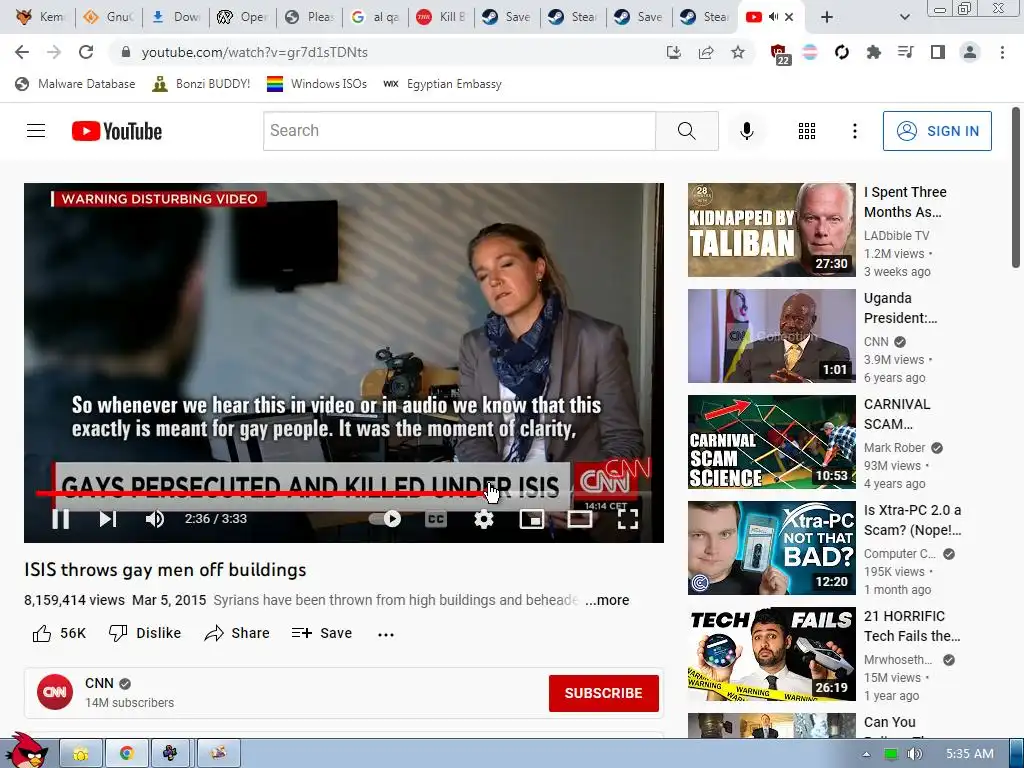
Task: Skip to the next video
Action: [x=108, y=519]
